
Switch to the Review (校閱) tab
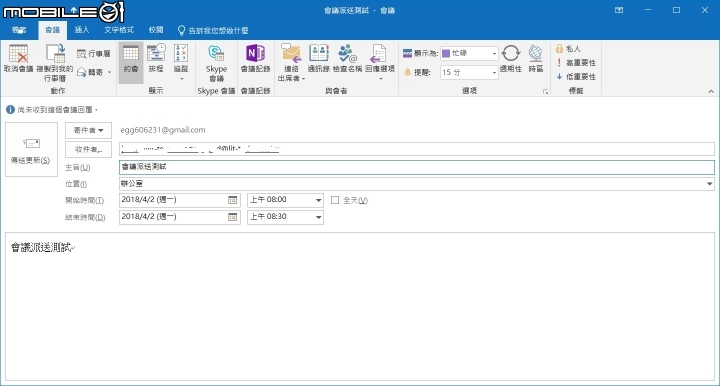pyautogui.click(x=156, y=30)
